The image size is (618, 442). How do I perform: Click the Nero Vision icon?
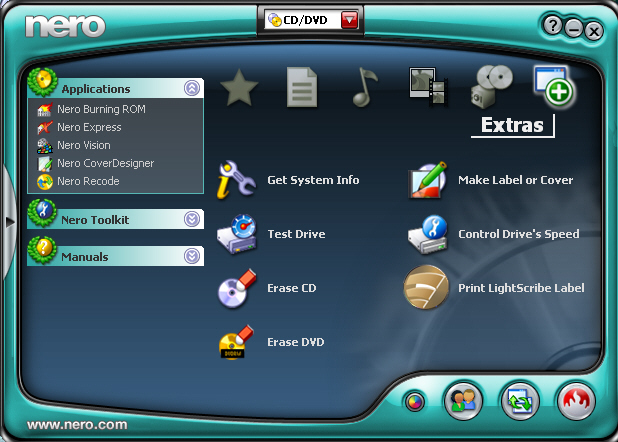click(45, 145)
